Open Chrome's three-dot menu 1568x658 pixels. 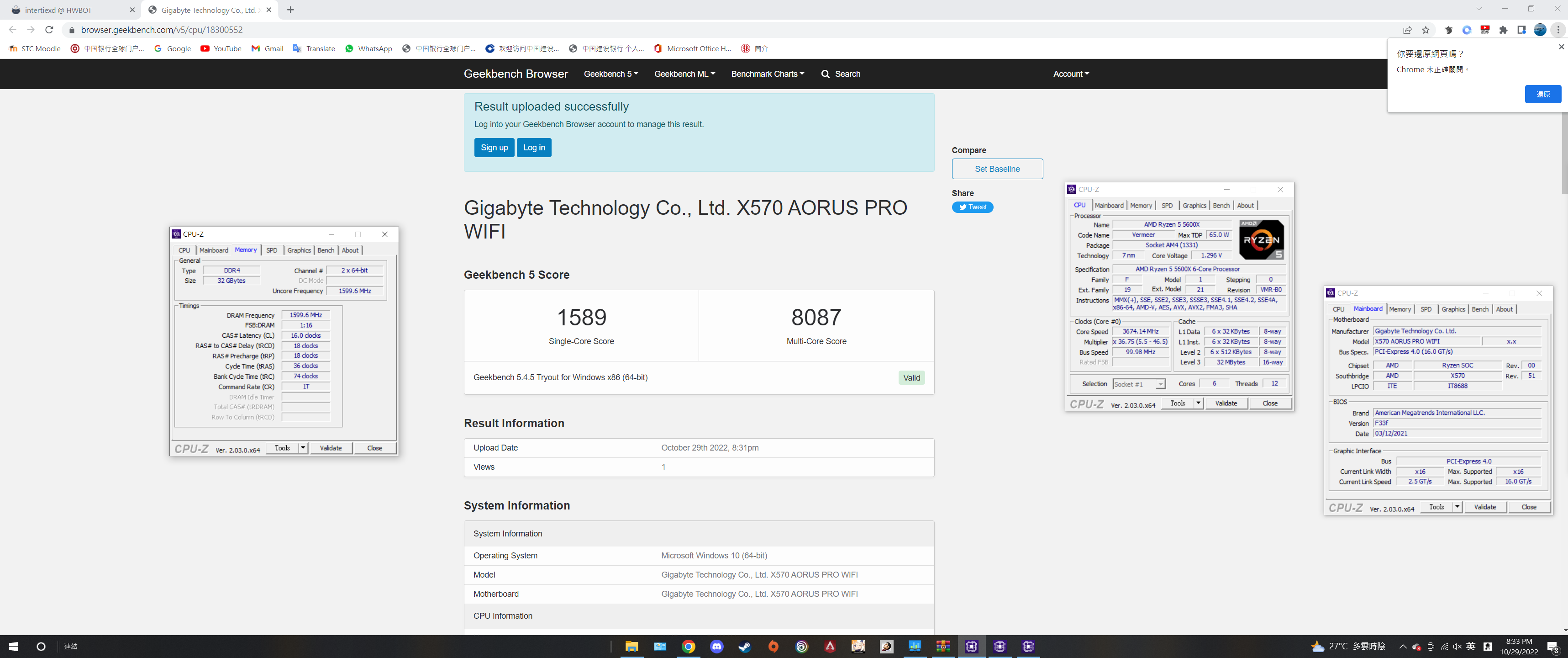[x=1558, y=30]
